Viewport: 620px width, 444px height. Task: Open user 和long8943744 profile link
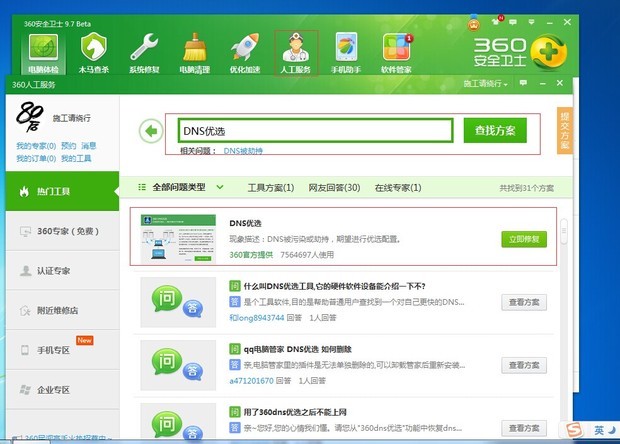pyautogui.click(x=257, y=317)
